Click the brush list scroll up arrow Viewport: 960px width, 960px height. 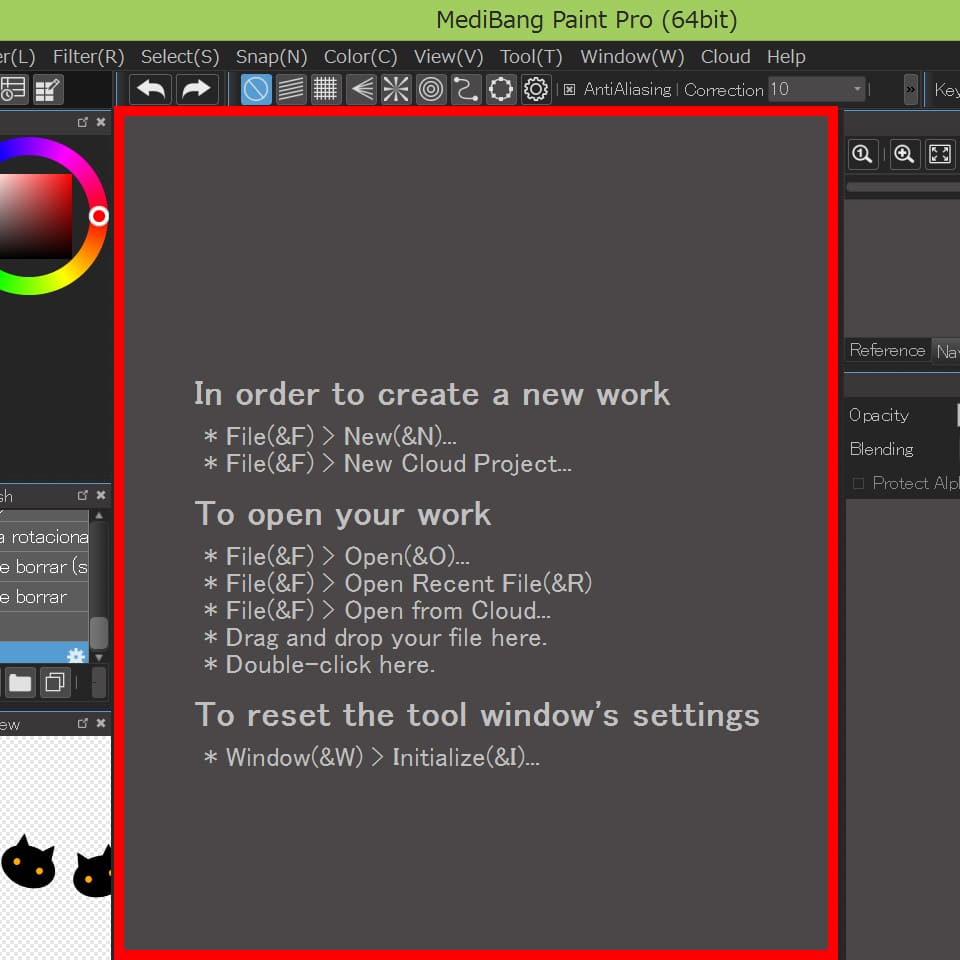point(99,516)
